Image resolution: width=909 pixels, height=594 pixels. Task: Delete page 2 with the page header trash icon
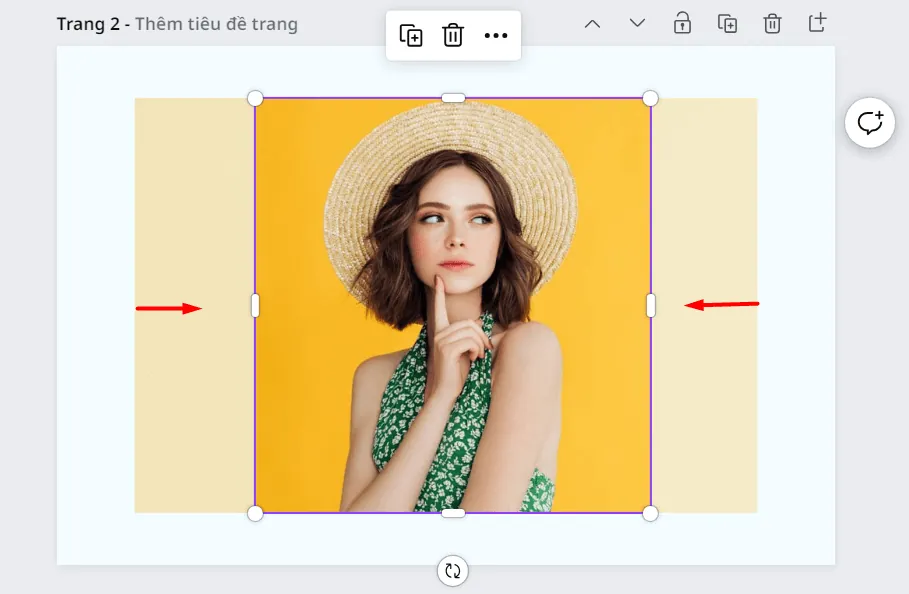coord(772,24)
